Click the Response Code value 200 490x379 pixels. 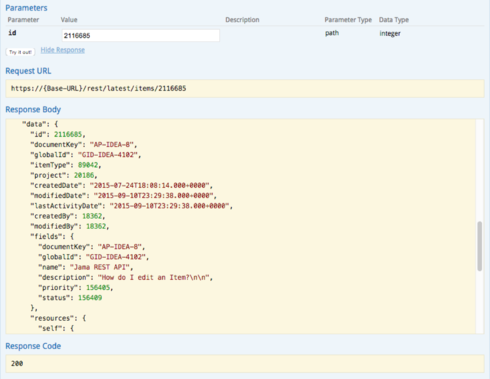click(17, 363)
